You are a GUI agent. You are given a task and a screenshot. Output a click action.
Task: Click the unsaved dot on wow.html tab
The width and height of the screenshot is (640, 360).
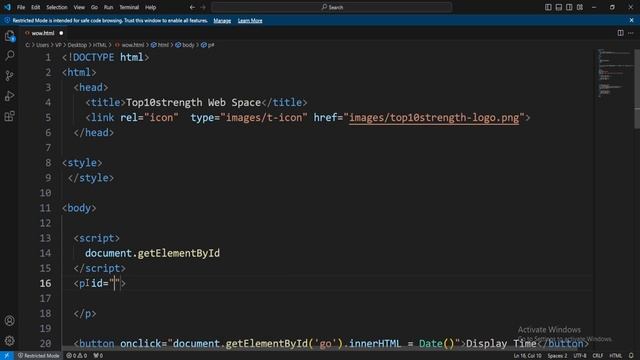pyautogui.click(x=61, y=33)
